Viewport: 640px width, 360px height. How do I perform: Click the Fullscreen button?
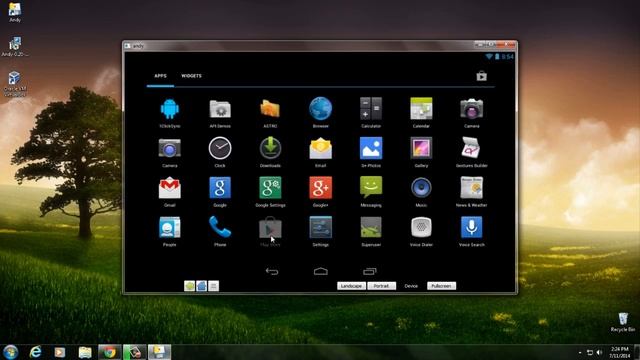pyautogui.click(x=441, y=286)
